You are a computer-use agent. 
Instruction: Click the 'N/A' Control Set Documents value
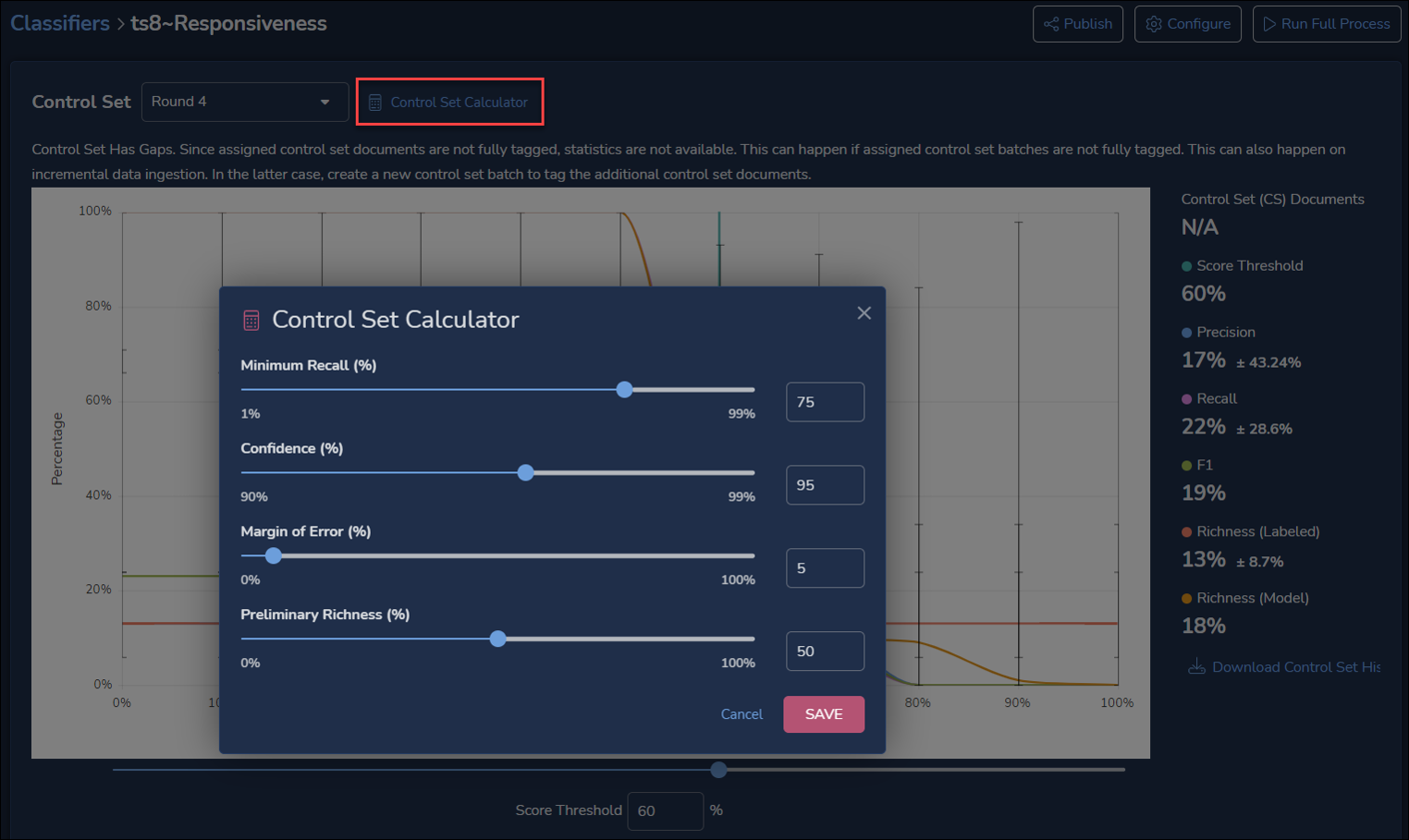pos(1200,227)
